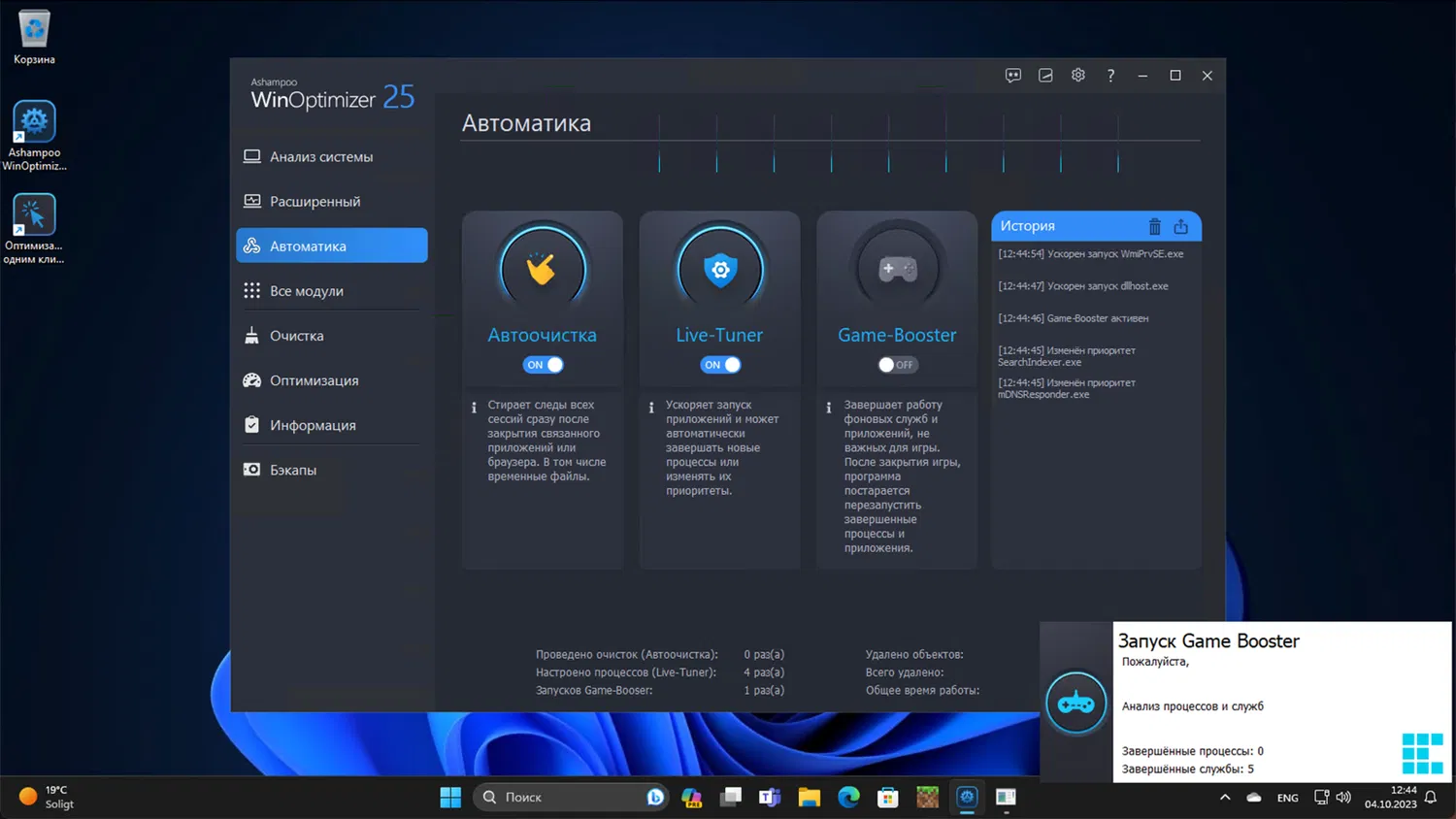Click the info icon beside Game-Booster description
Screen dimensions: 1456x819
pos(829,408)
